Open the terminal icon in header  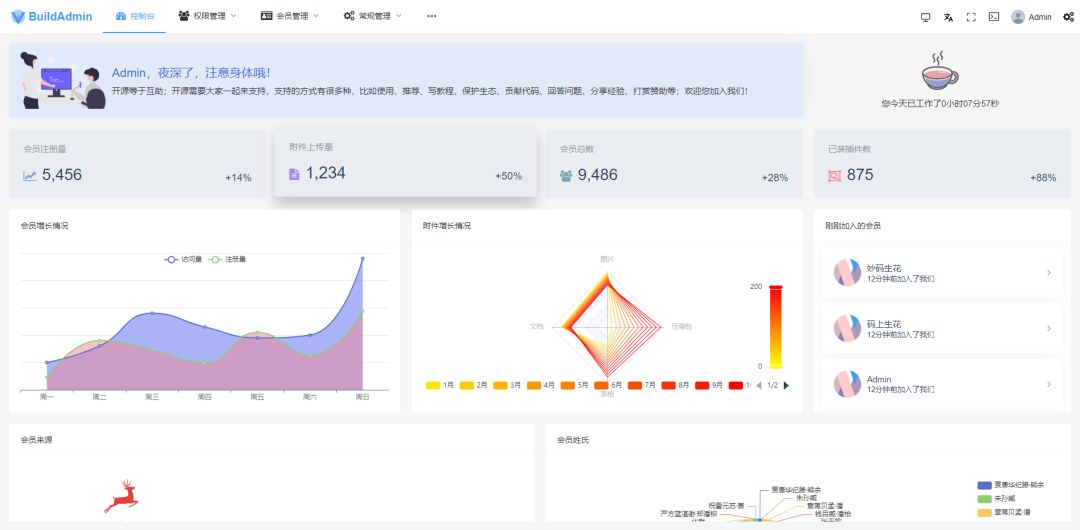click(994, 17)
